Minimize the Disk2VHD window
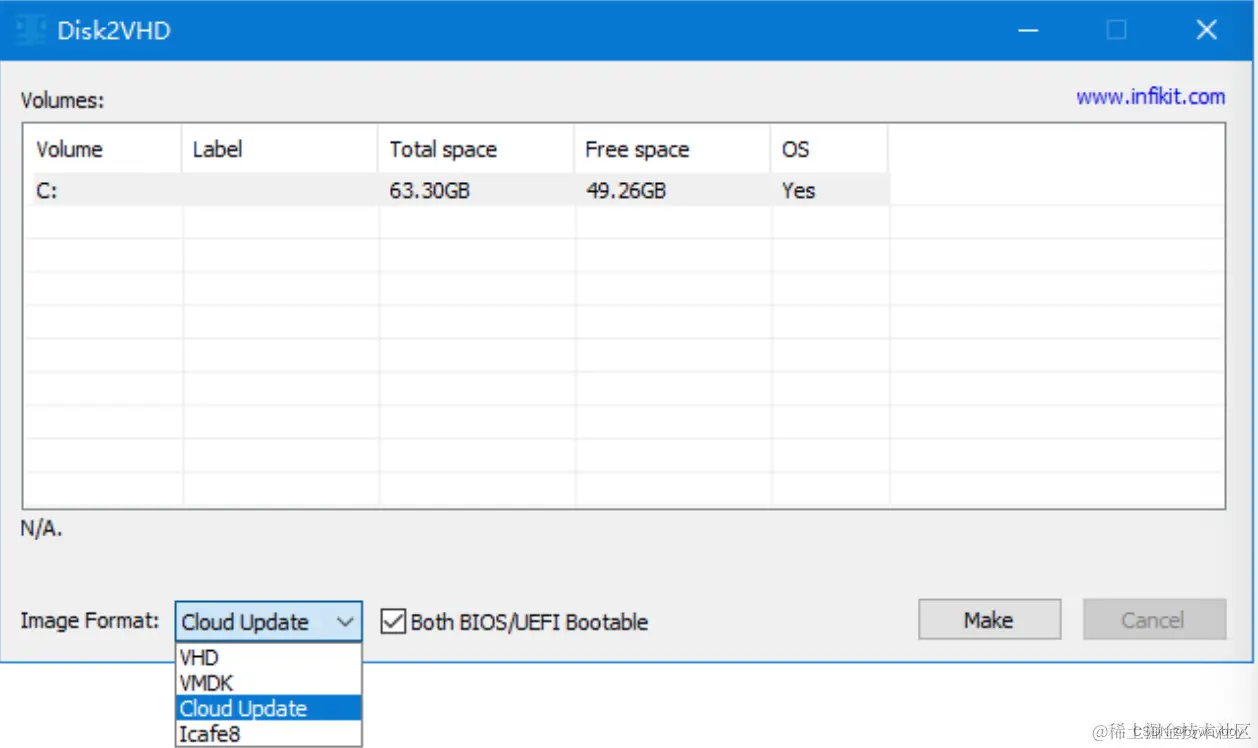Image resolution: width=1258 pixels, height=748 pixels. coord(1027,31)
